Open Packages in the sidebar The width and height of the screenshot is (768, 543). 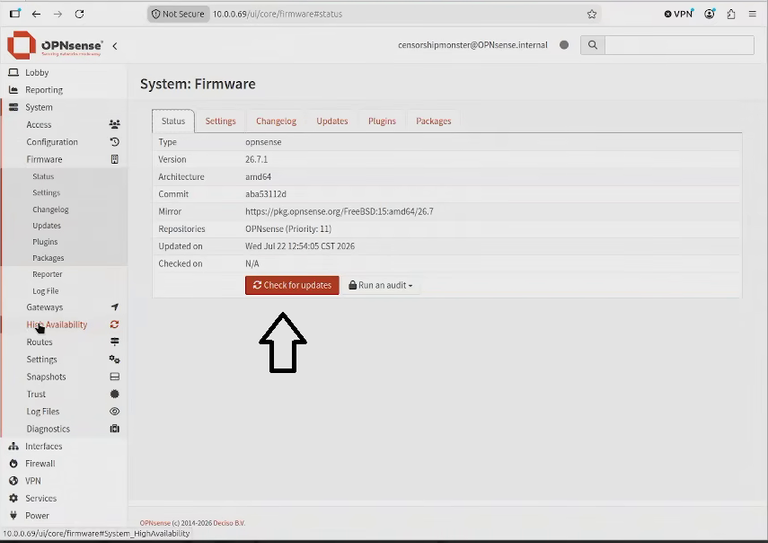pos(48,258)
